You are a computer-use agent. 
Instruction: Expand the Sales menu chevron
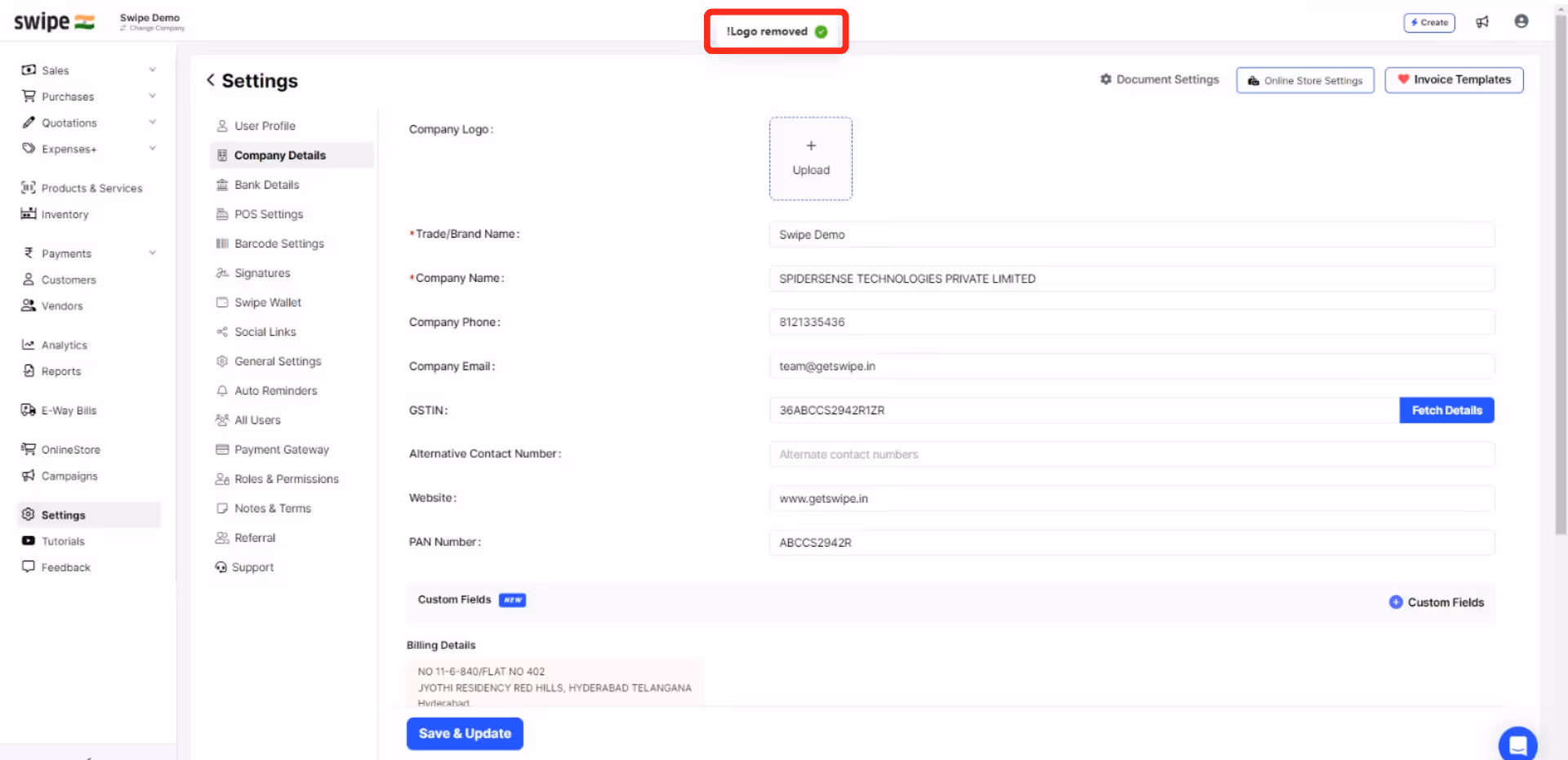[x=152, y=70]
